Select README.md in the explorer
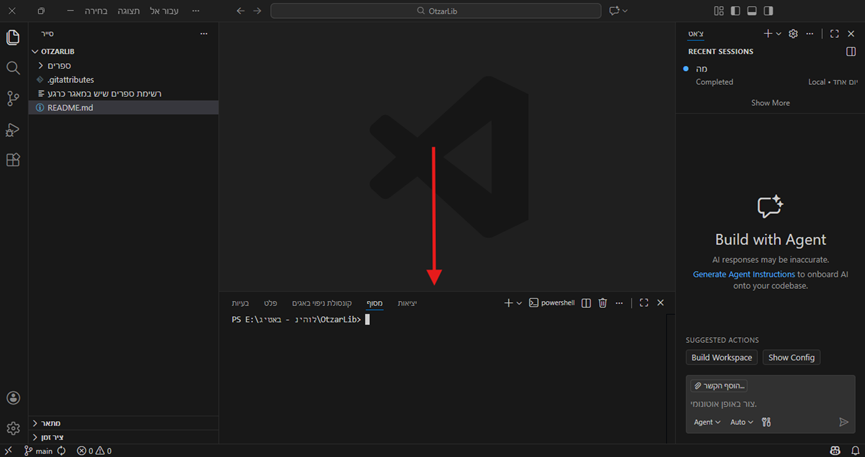Image resolution: width=865 pixels, height=457 pixels. click(x=70, y=107)
